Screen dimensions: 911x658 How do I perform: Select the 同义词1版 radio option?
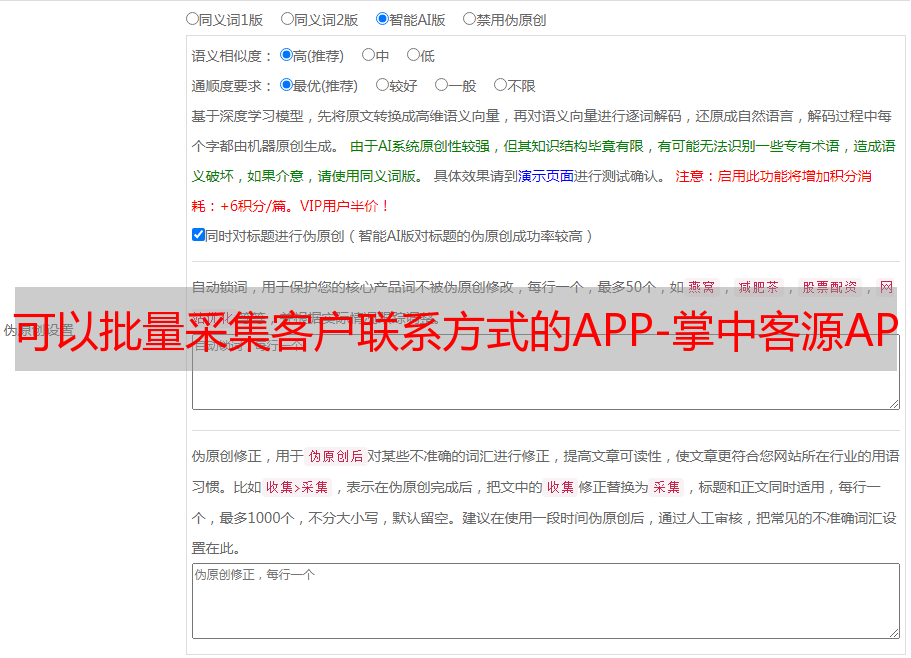tap(192, 18)
